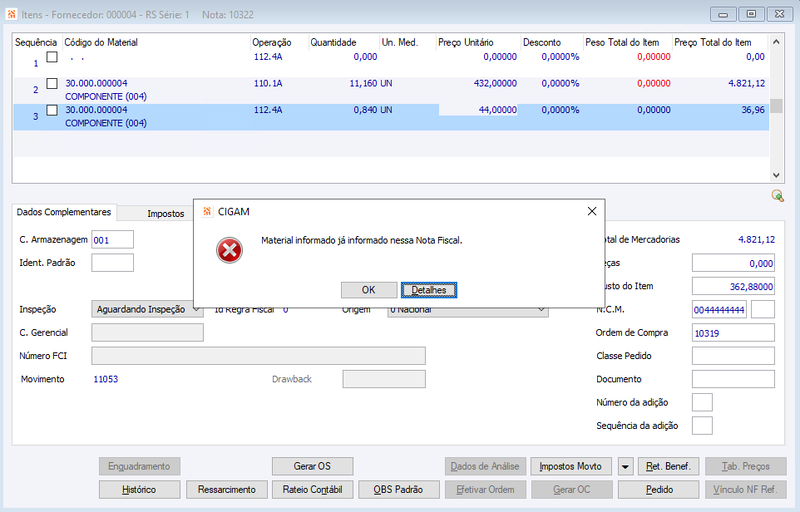The height and width of the screenshot is (512, 800).
Task: Click the Documento input field
Action: pyautogui.click(x=733, y=379)
